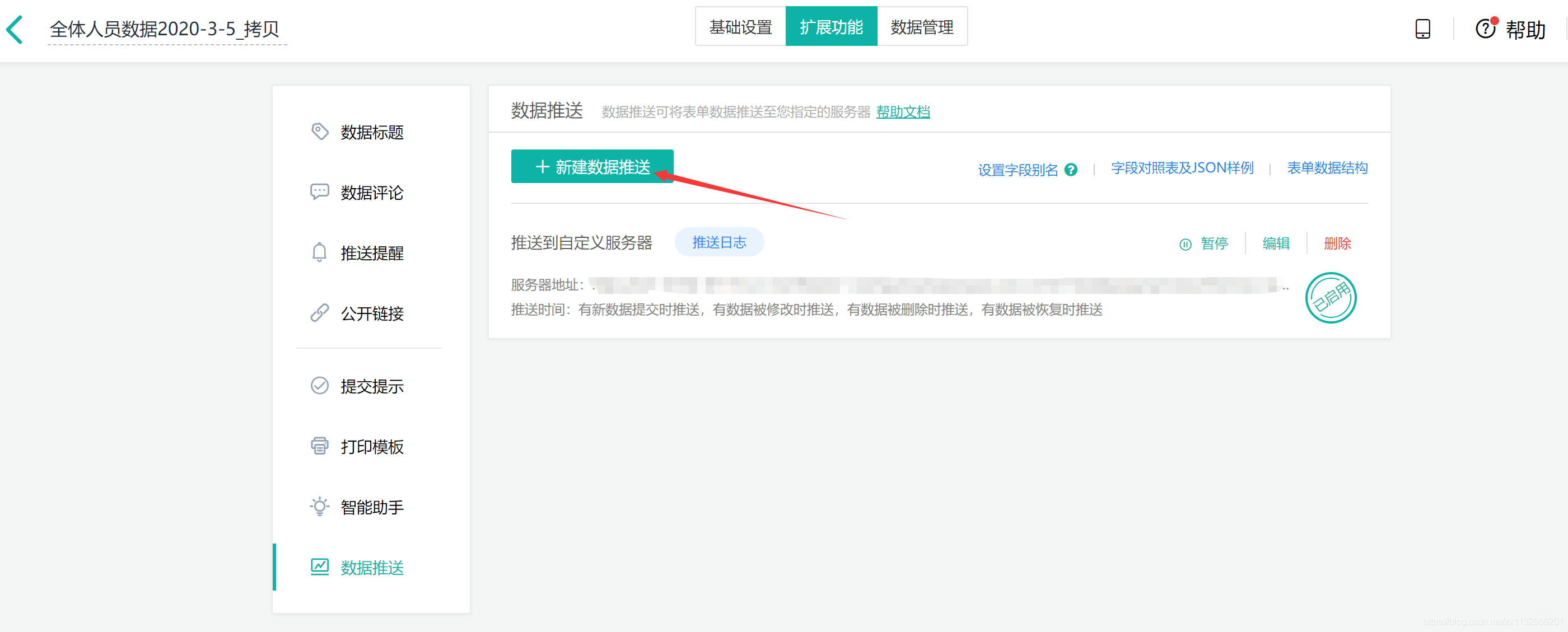Open 表单数据结构 link
This screenshot has width=1568, height=632.
1327,168
